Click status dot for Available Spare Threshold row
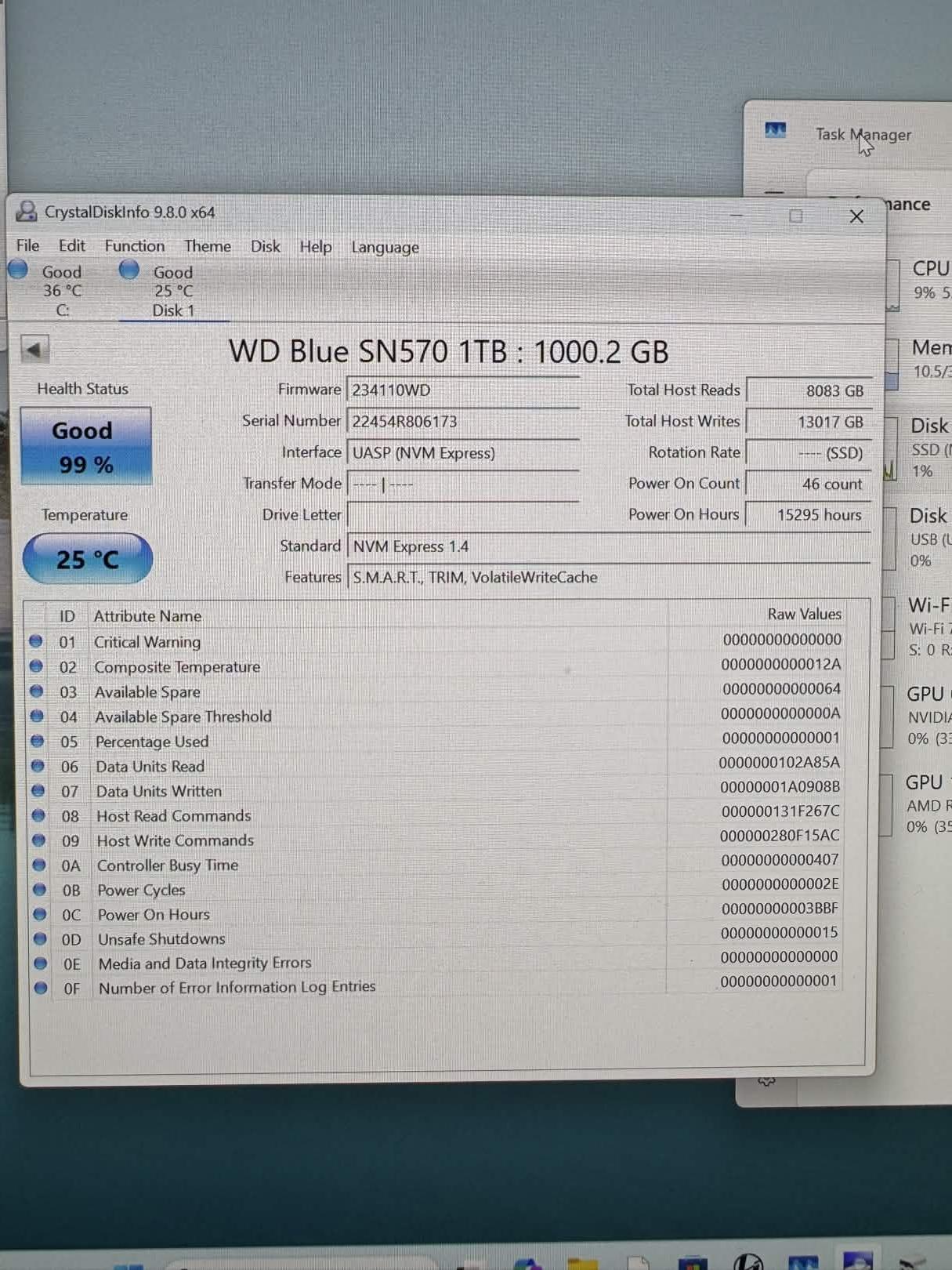952x1270 pixels. (x=37, y=716)
